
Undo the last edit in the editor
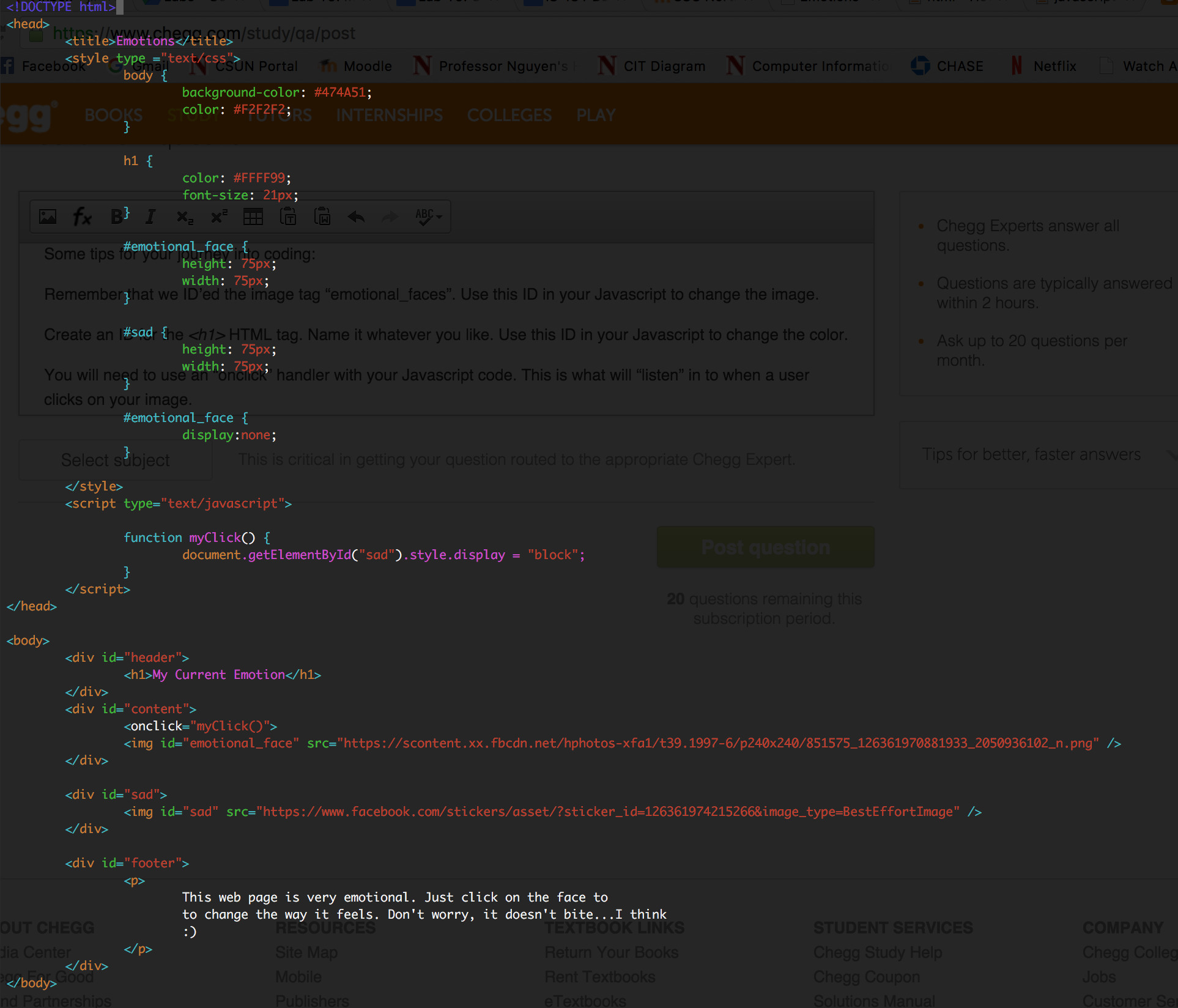(x=356, y=217)
